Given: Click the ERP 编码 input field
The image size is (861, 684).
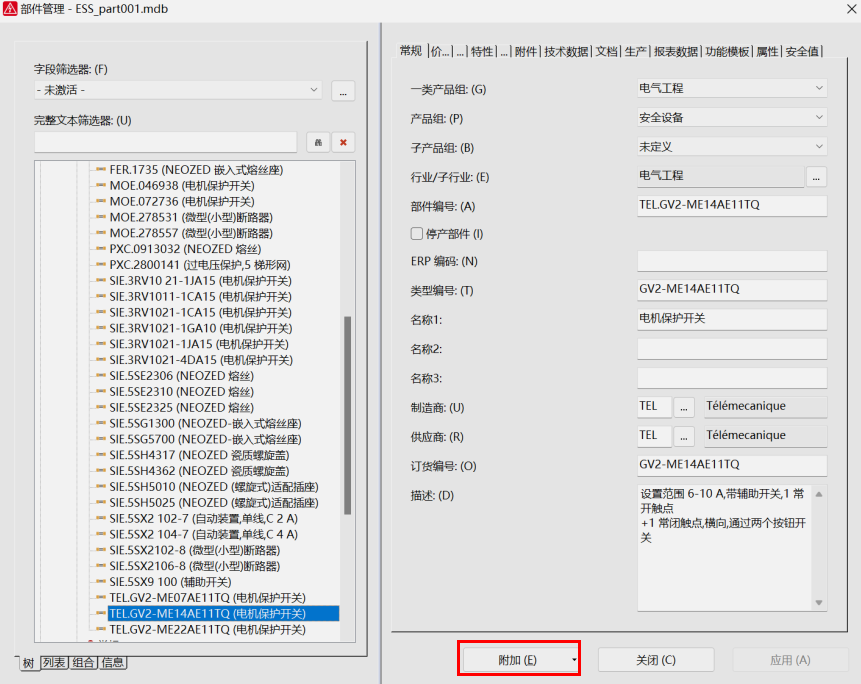Looking at the screenshot, I should [x=732, y=262].
